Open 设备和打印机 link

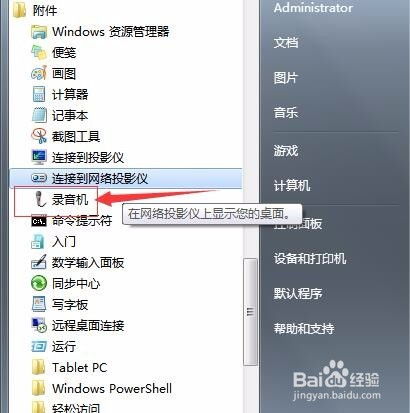click(x=310, y=259)
